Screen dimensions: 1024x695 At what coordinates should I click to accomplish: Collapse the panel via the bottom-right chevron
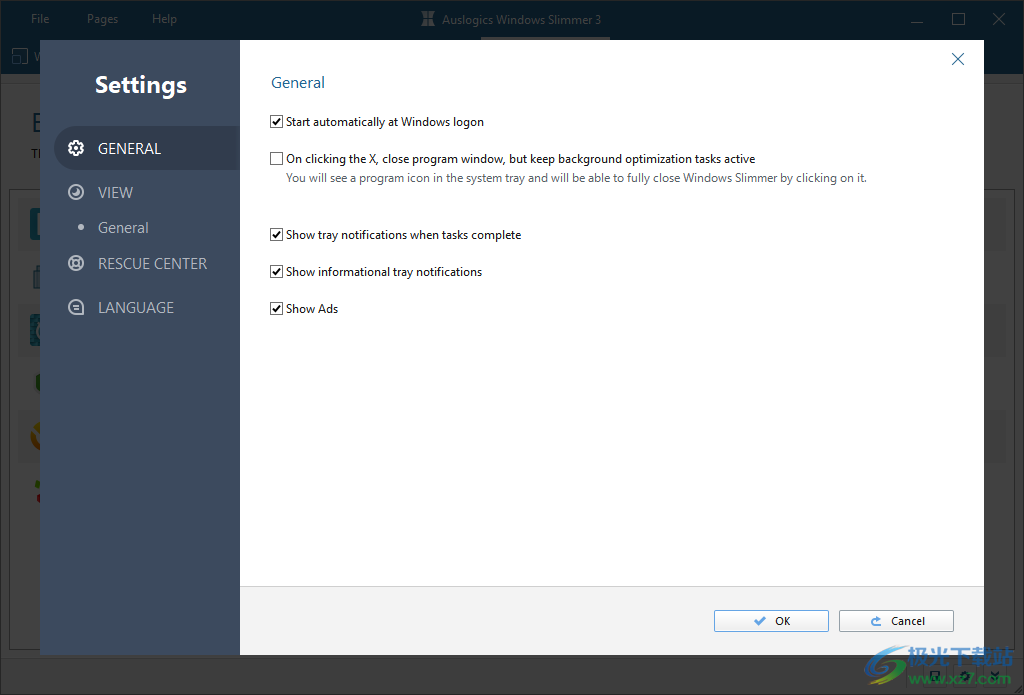pyautogui.click(x=993, y=674)
